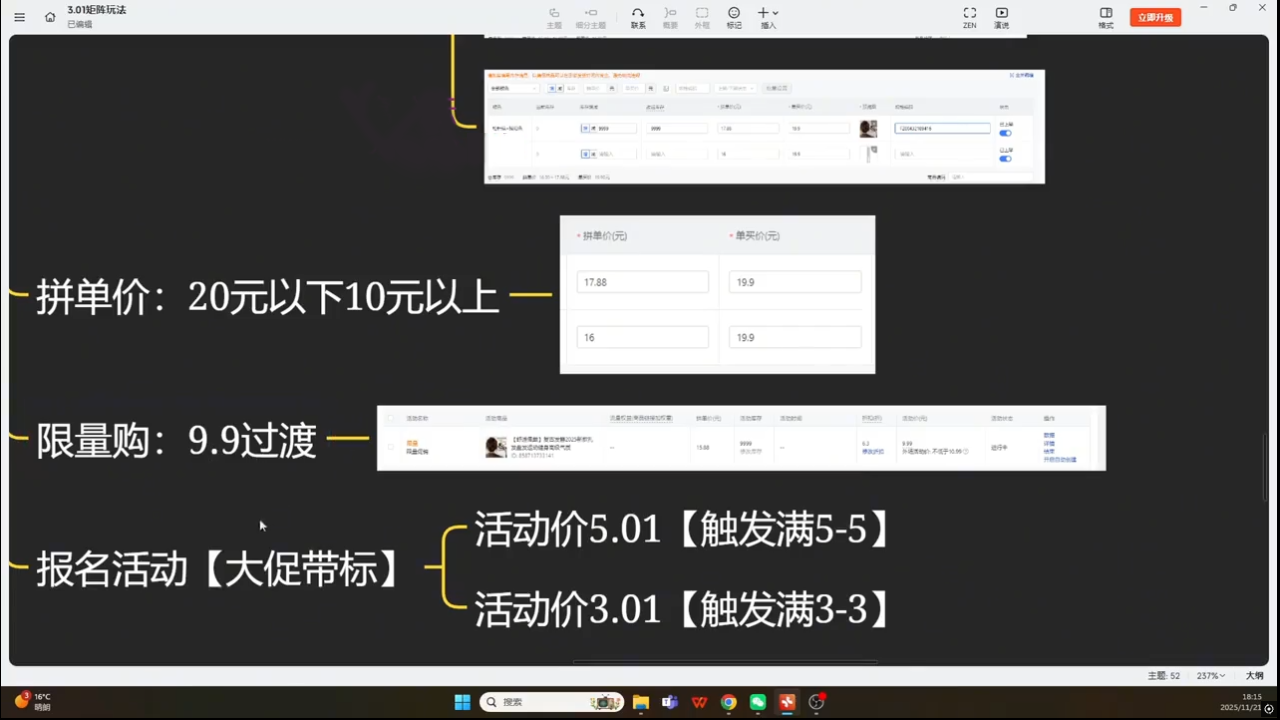Image resolution: width=1280 pixels, height=720 pixels.
Task: Insert a relationship with 联系 tool
Action: pos(638,17)
